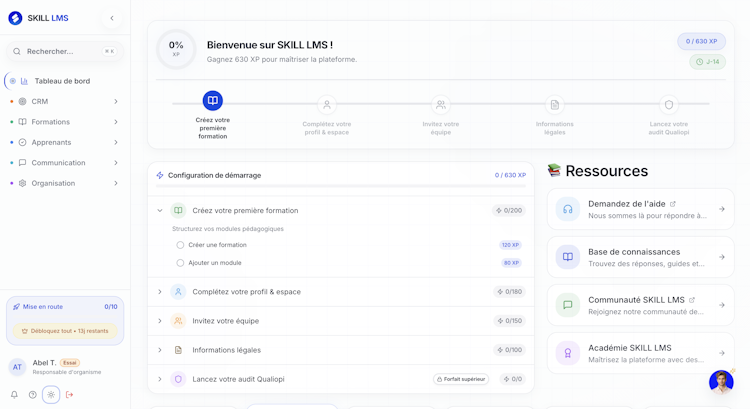
Task: Check the Créer une formation circle
Action: [180, 245]
